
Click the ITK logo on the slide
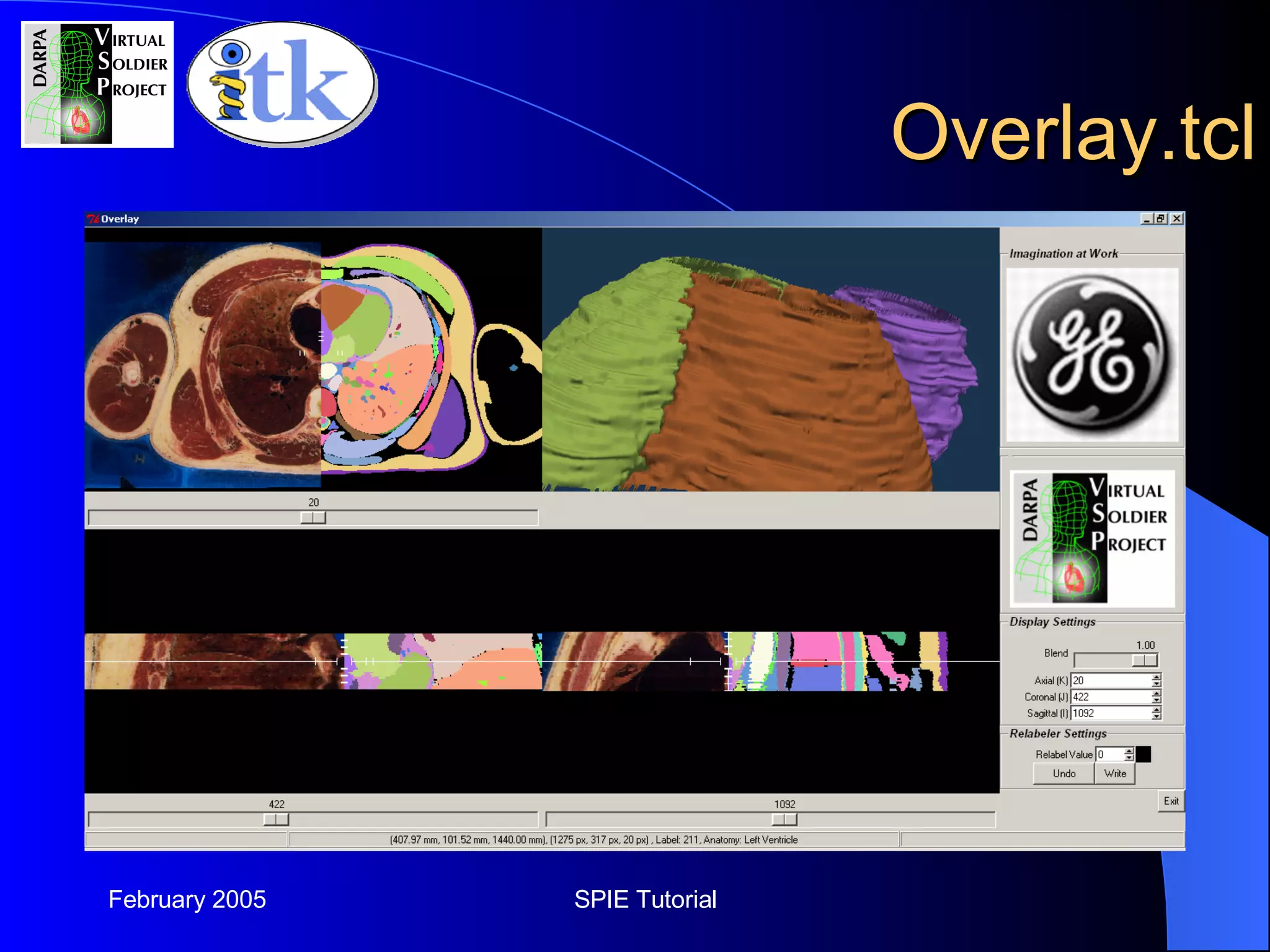click(282, 84)
